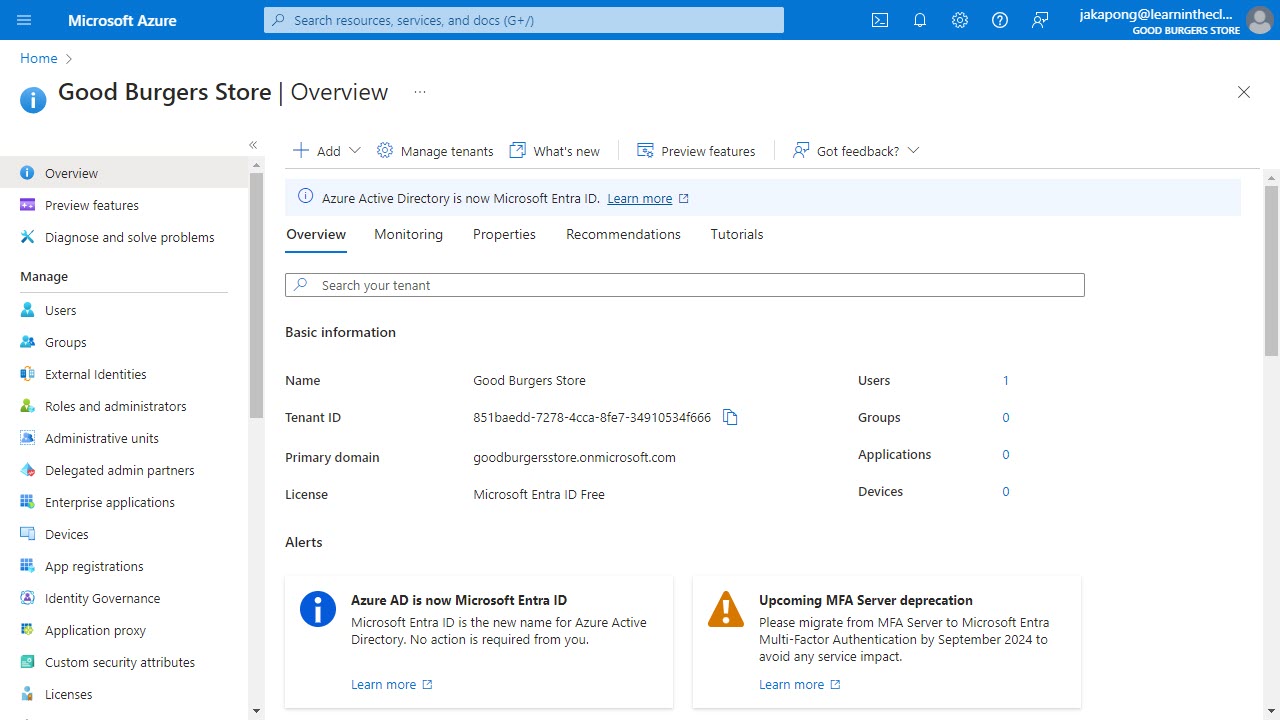This screenshot has width=1280, height=720.
Task: Open the Users section in the sidebar
Action: pos(61,310)
